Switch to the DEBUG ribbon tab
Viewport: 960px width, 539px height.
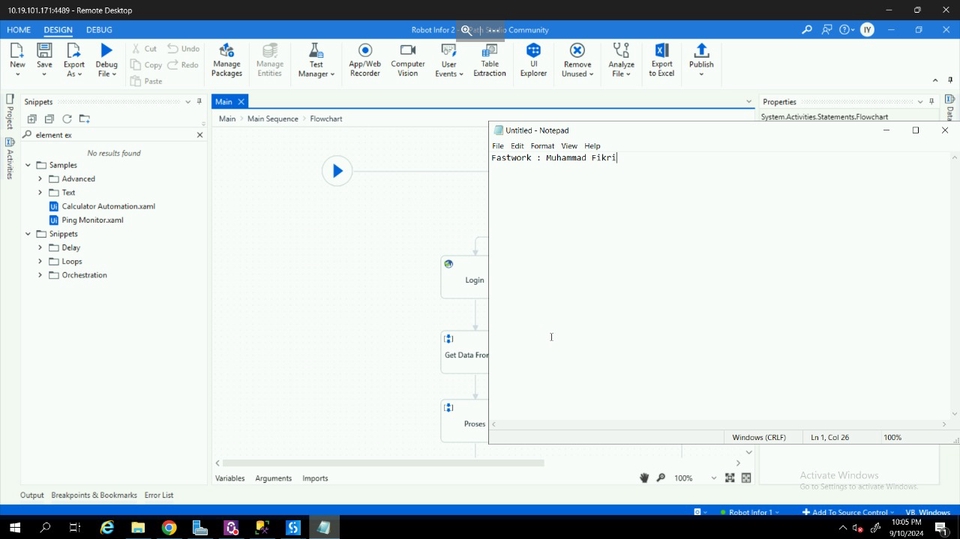tap(99, 29)
